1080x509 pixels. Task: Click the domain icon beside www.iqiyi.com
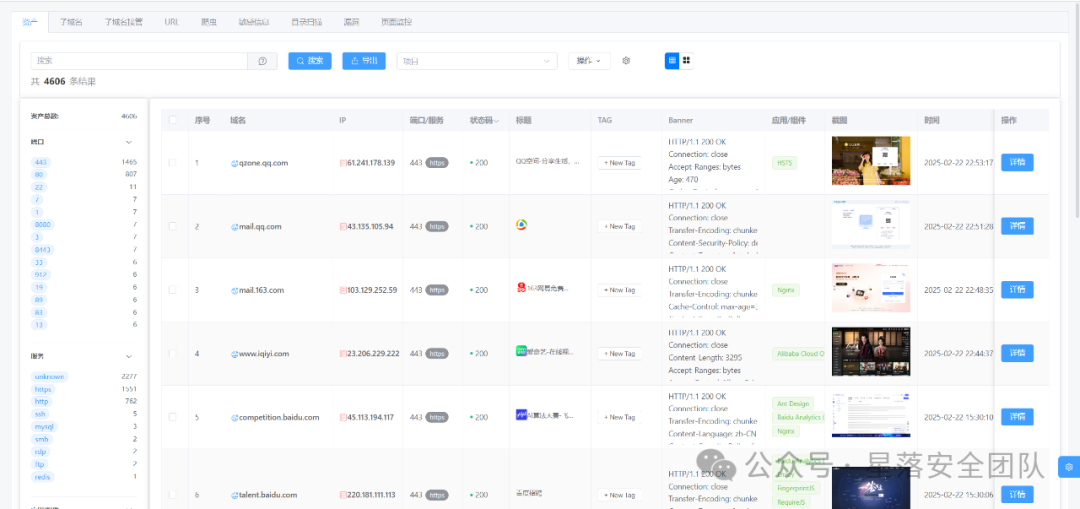pos(234,353)
